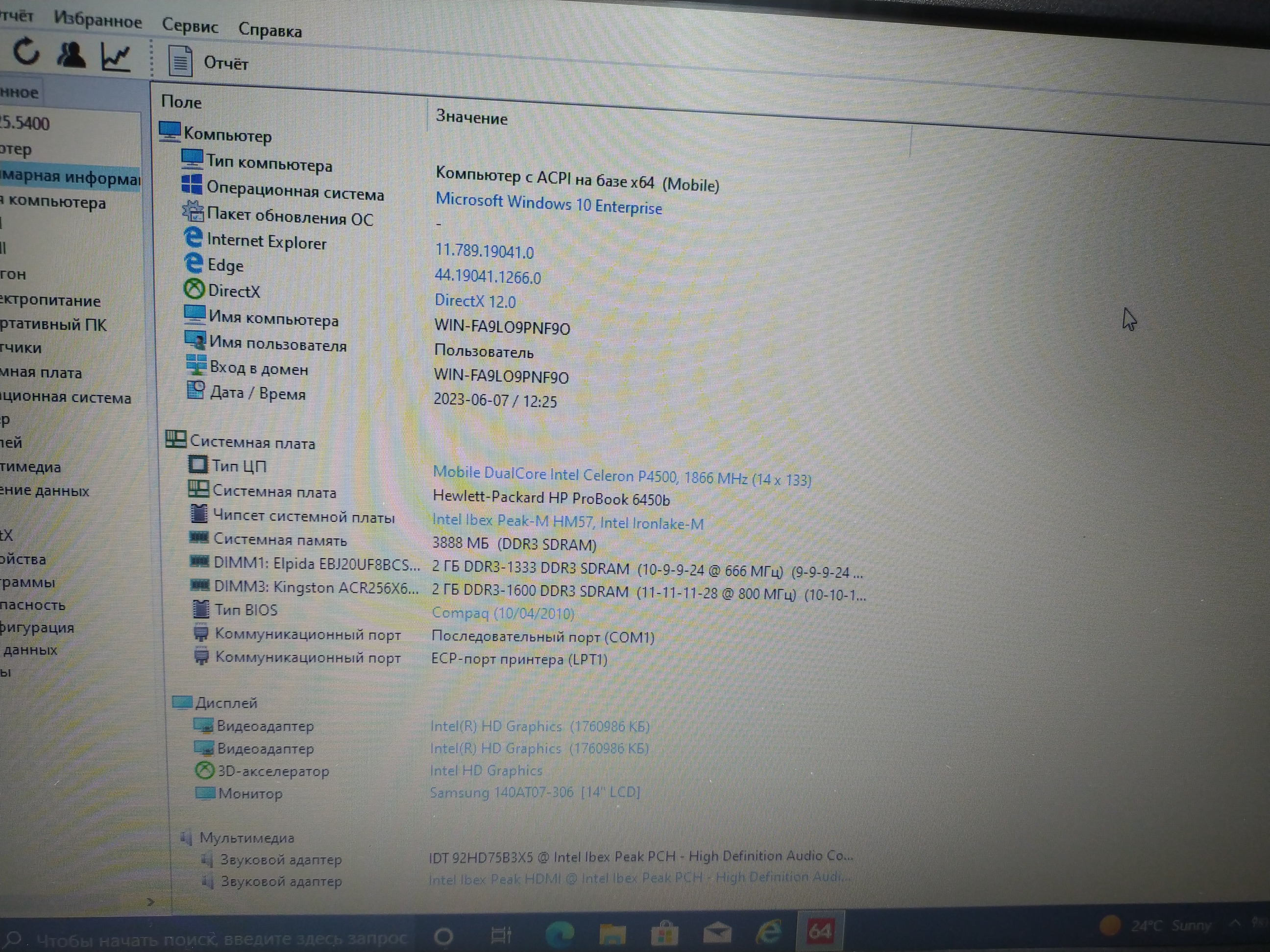Select the Hewlett-Packard HP ProBook 6450b value
1270x952 pixels.
point(551,498)
